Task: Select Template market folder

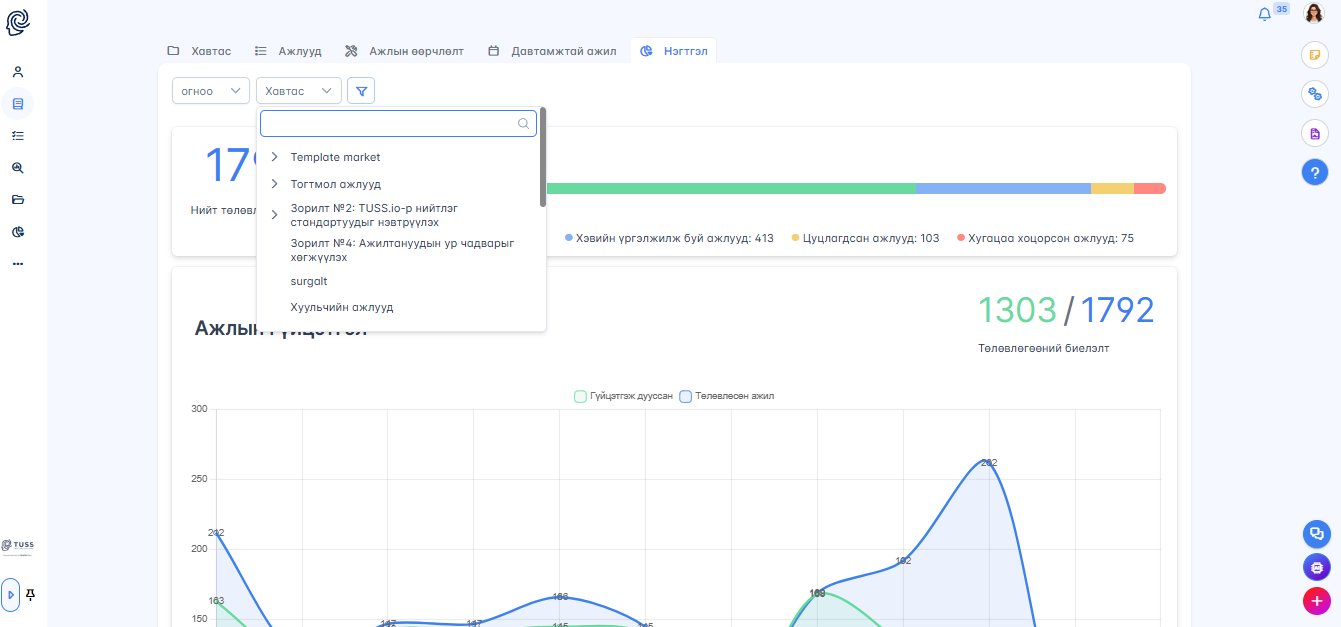Action: [336, 157]
